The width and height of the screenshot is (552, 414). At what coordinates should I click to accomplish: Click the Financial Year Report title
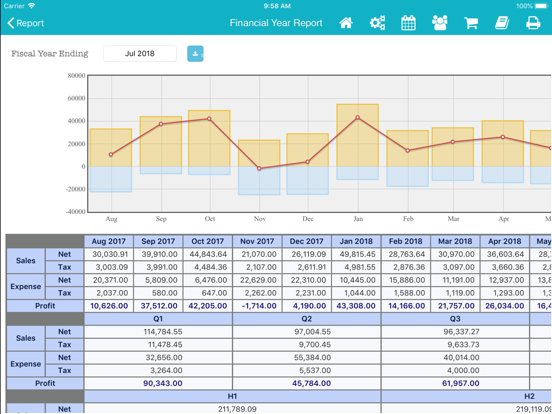(276, 23)
